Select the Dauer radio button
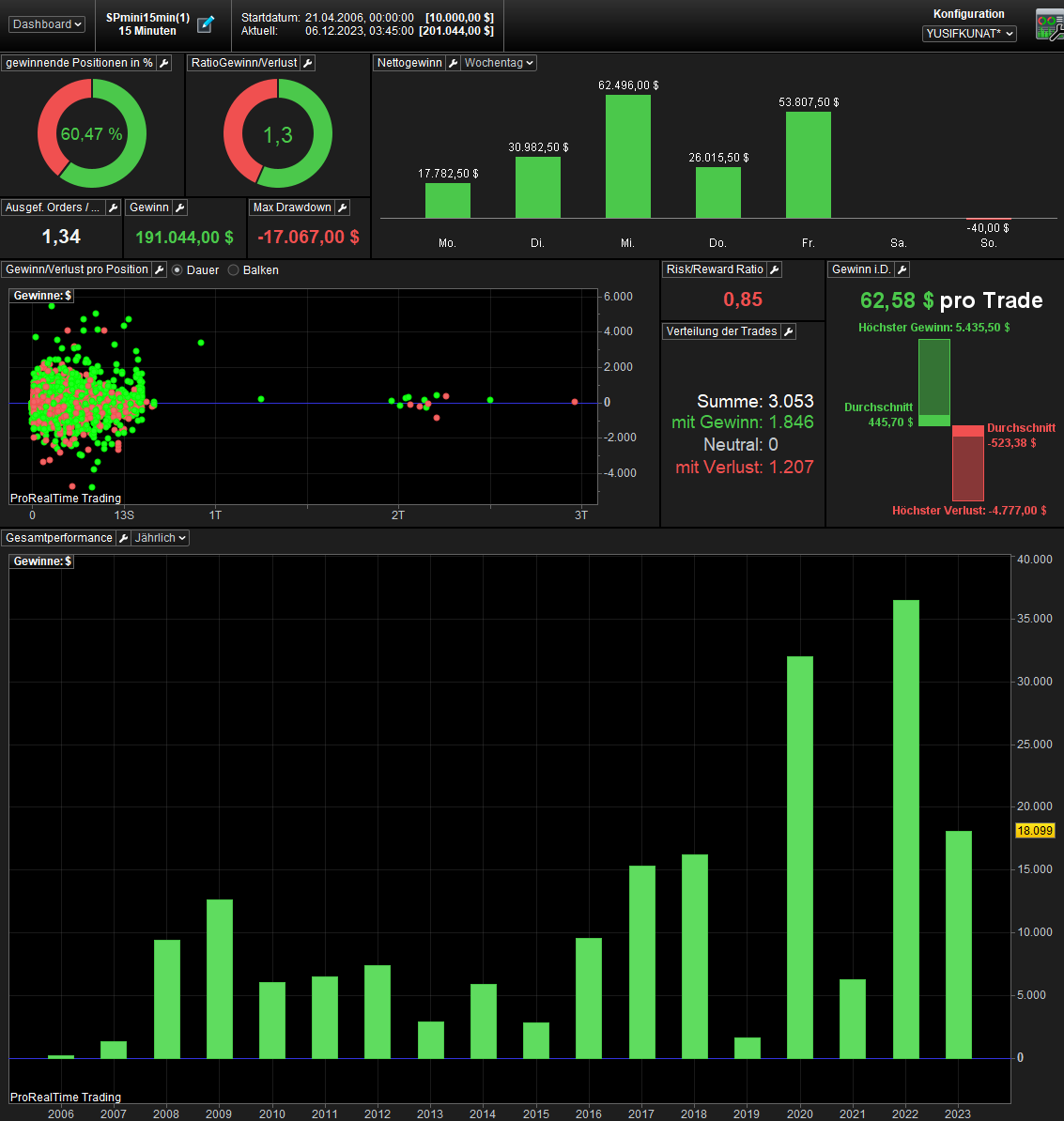1064x1121 pixels. pos(177,270)
